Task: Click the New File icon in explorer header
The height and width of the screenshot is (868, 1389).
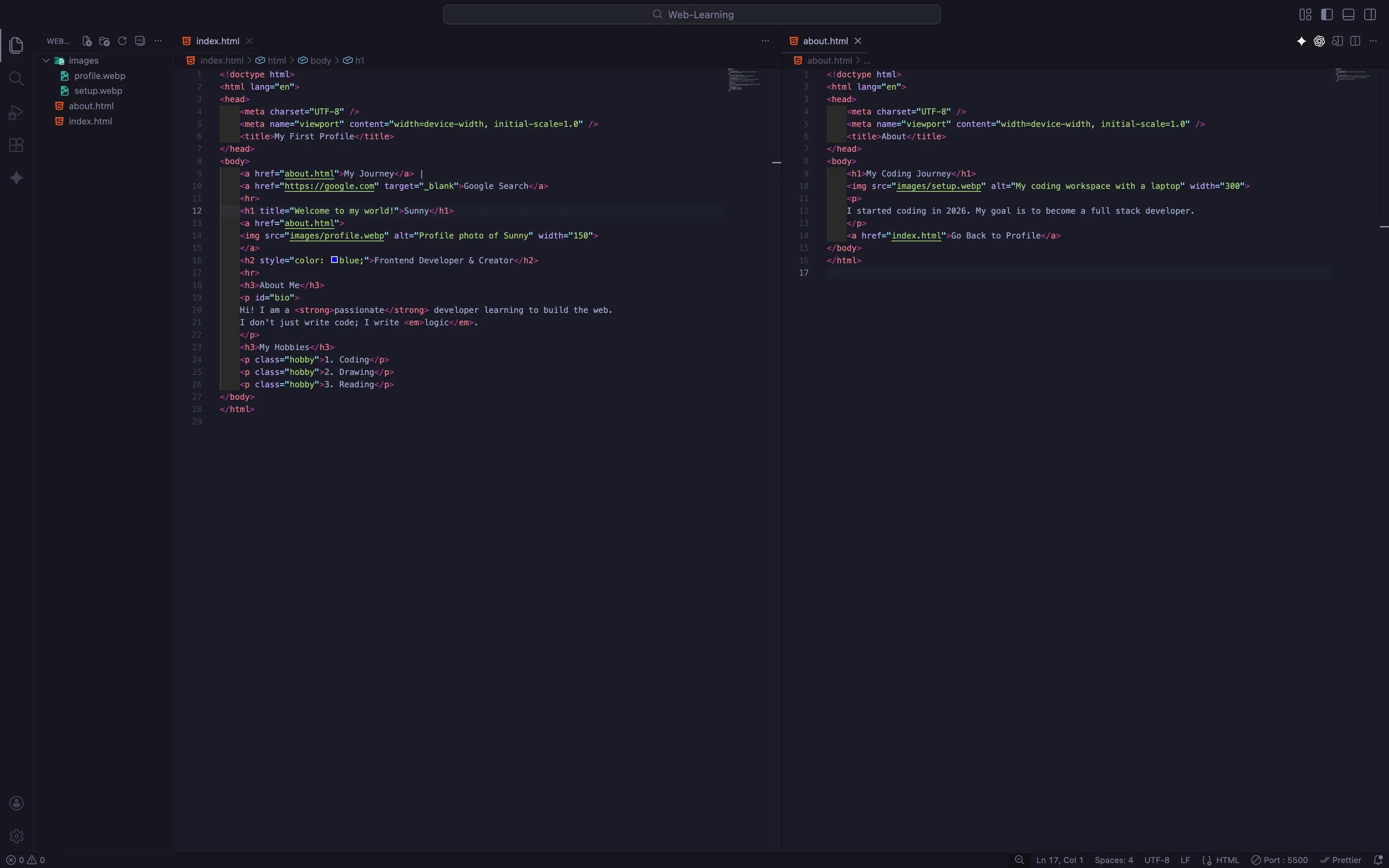Action: pyautogui.click(x=87, y=41)
